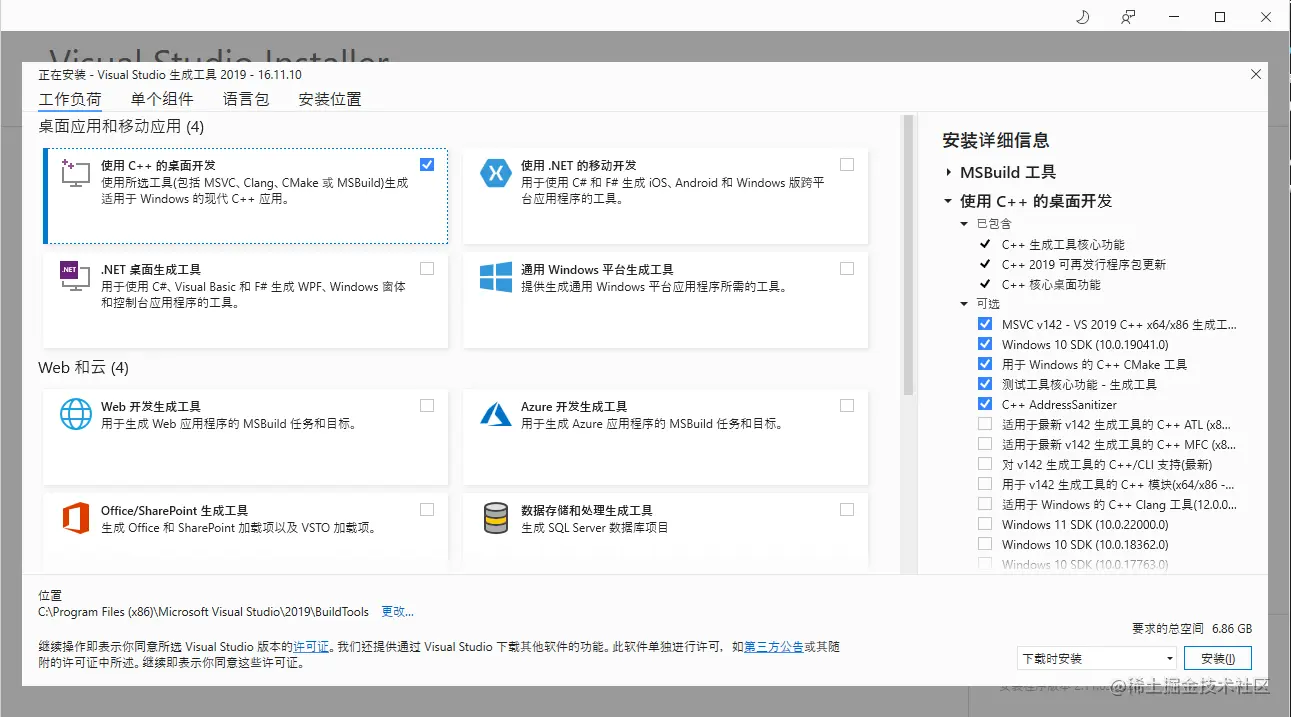Check C++ MFC for v142 option
1291x717 pixels.
pyautogui.click(x=985, y=444)
